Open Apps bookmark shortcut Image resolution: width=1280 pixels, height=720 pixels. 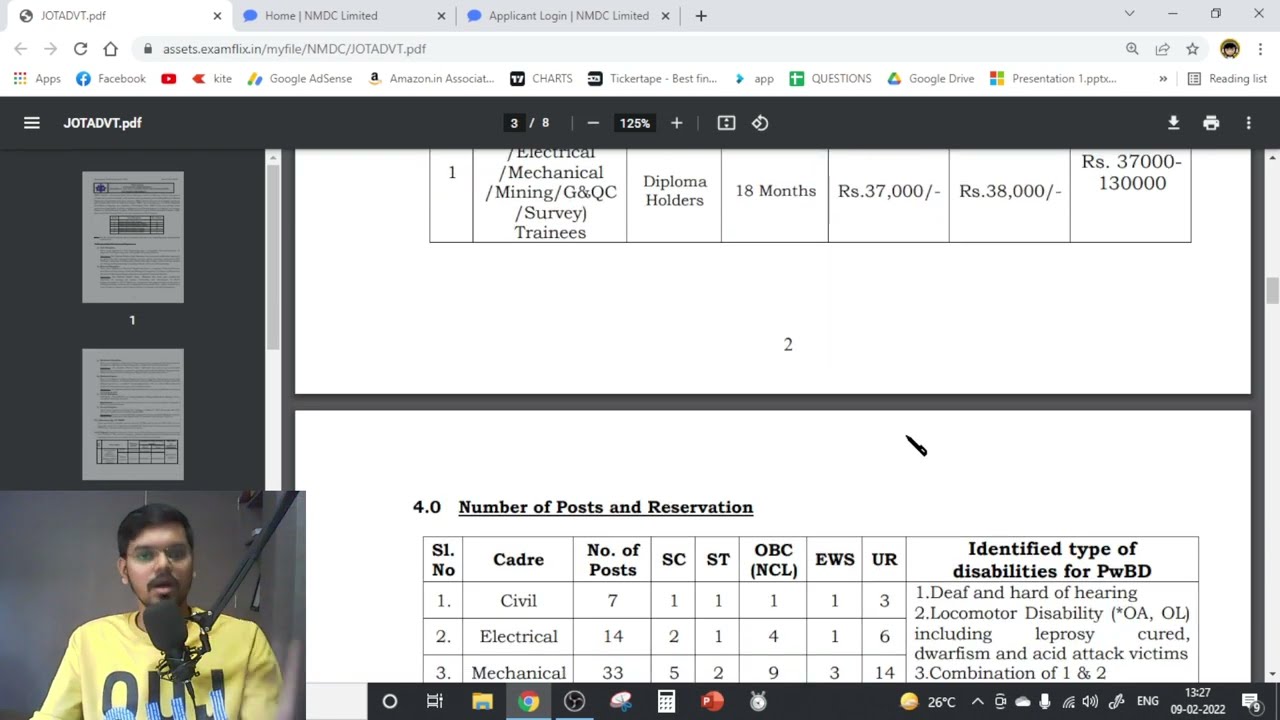point(37,79)
